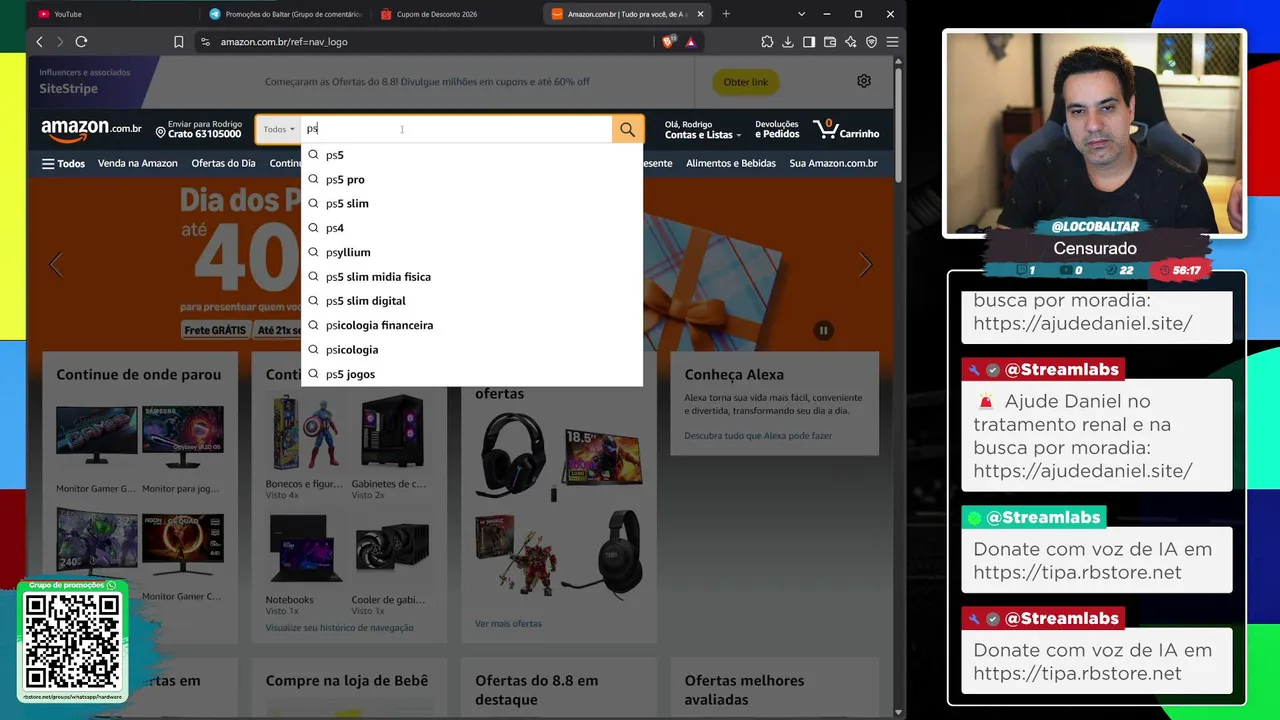Click into the Amazon search input field
Viewport: 1280px width, 720px height.
coord(456,129)
